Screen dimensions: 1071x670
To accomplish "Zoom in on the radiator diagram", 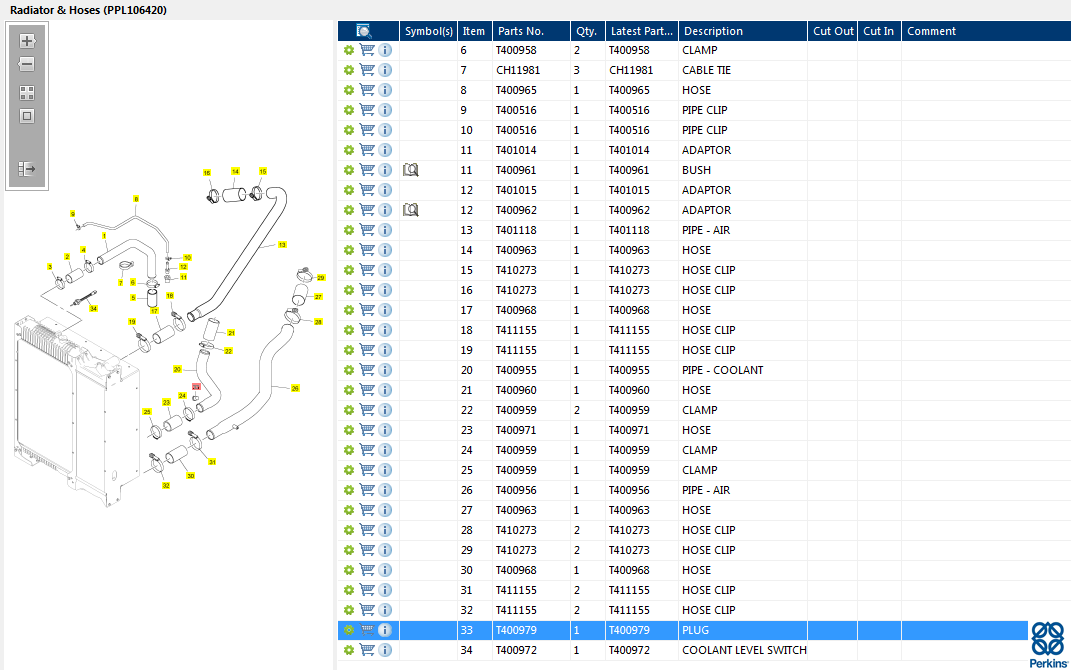I will 27,41.
